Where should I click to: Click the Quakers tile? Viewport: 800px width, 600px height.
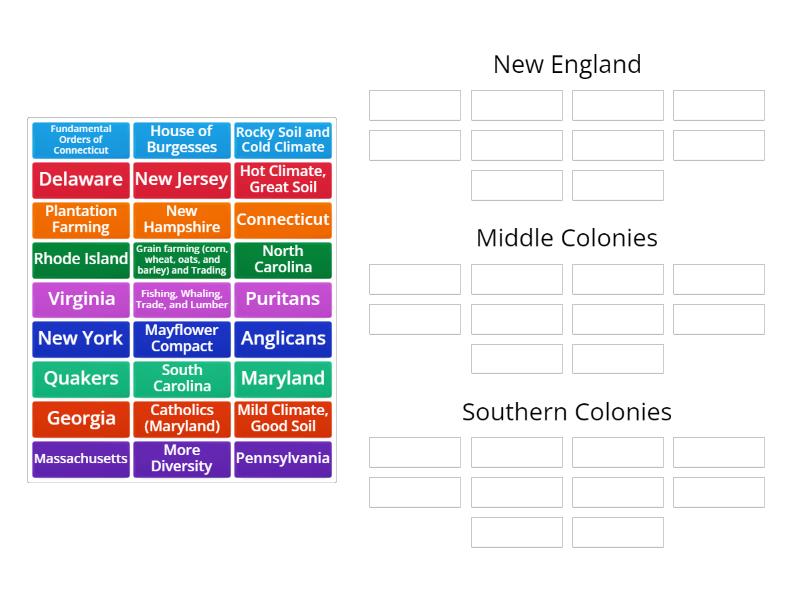(81, 379)
